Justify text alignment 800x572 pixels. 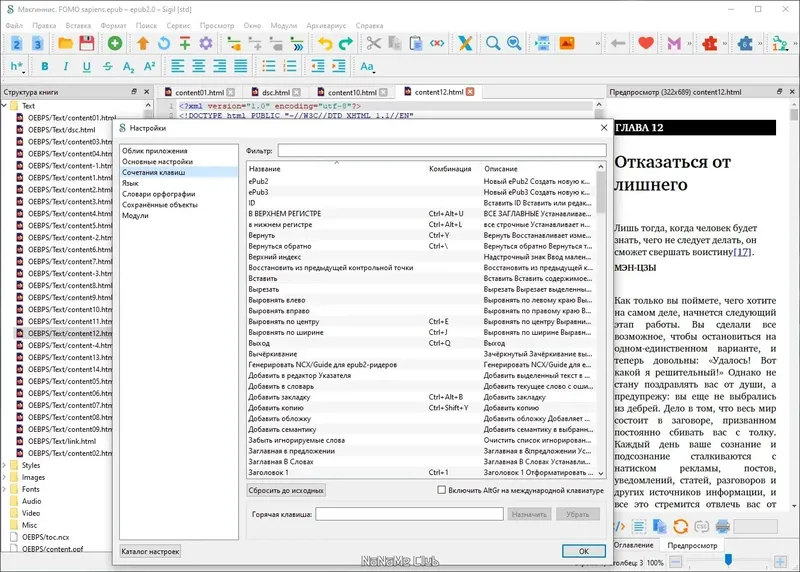(241, 66)
